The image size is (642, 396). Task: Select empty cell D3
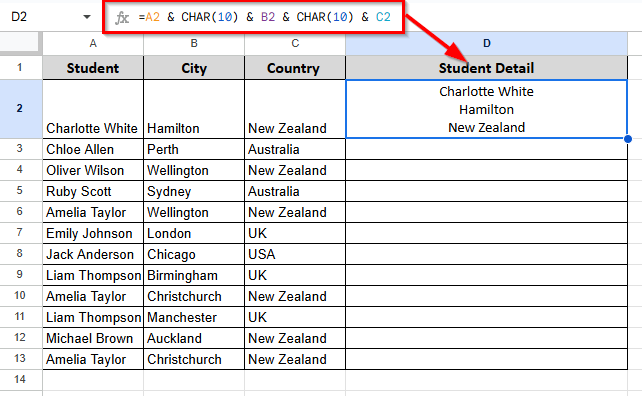486,149
